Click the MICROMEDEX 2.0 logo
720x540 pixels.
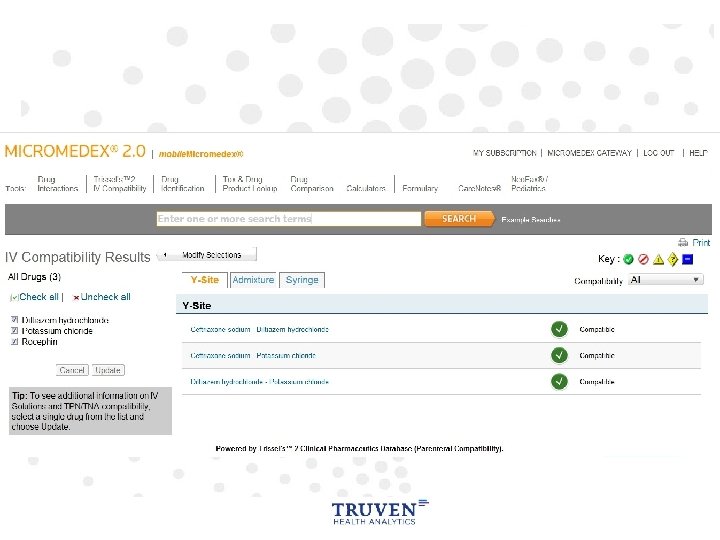(x=75, y=151)
